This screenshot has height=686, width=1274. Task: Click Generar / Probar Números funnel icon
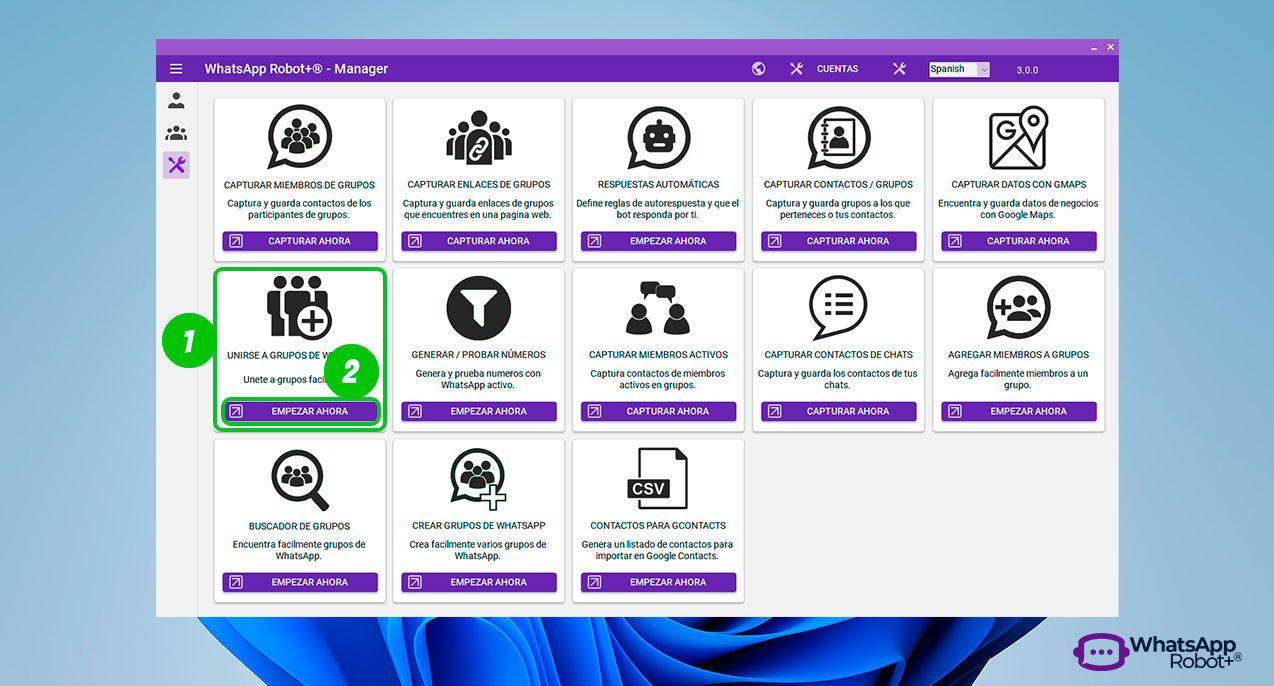[479, 308]
